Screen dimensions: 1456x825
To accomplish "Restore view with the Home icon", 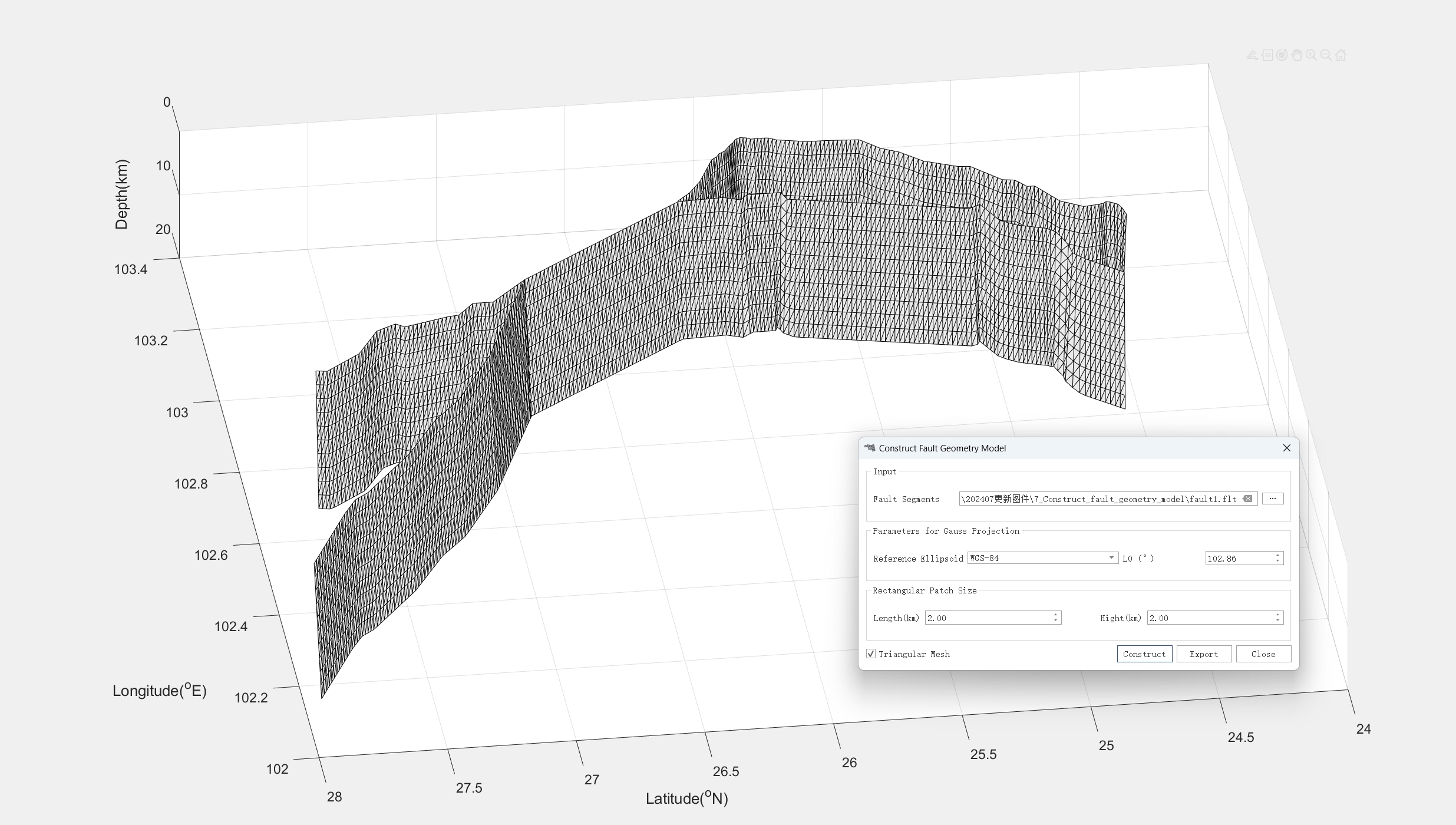I will pos(1341,55).
